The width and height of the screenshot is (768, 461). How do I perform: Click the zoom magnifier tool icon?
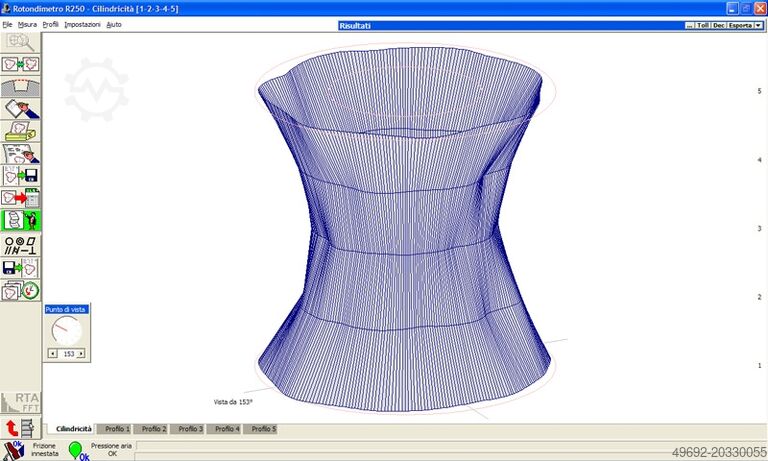point(20,42)
